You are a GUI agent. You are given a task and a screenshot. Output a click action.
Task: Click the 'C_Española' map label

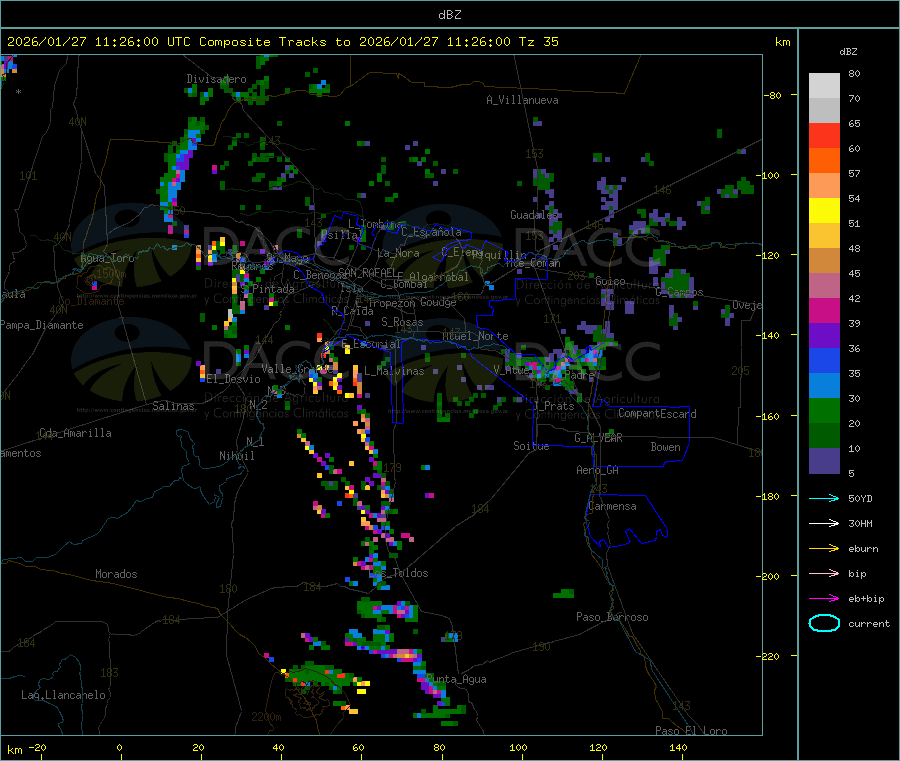tap(431, 232)
